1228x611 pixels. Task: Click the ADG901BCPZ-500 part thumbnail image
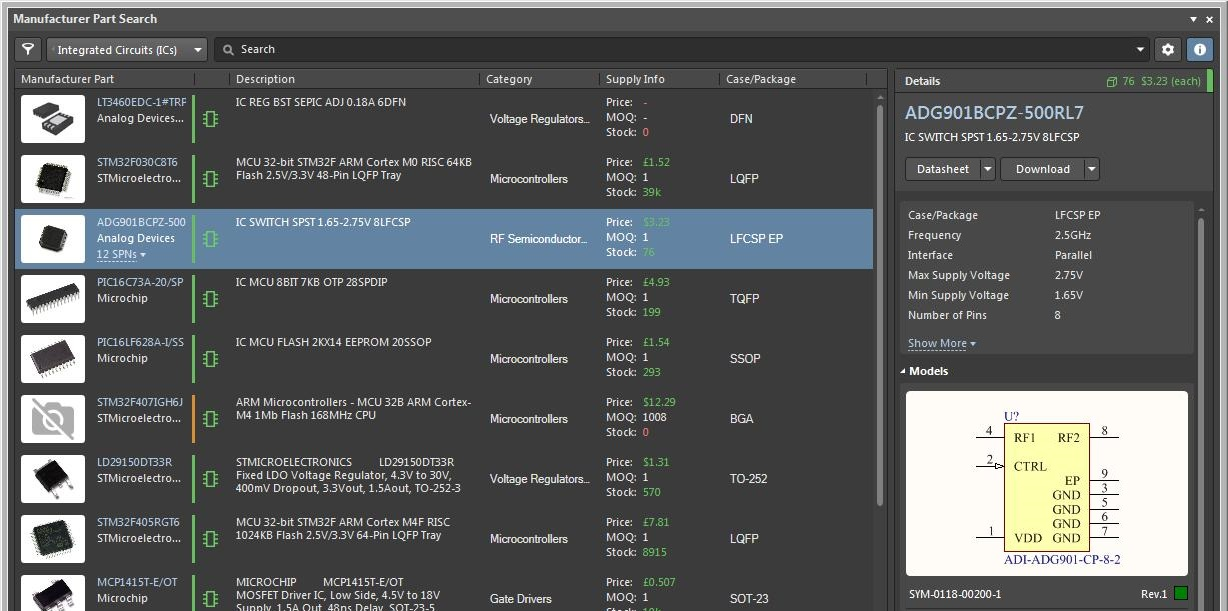point(53,239)
